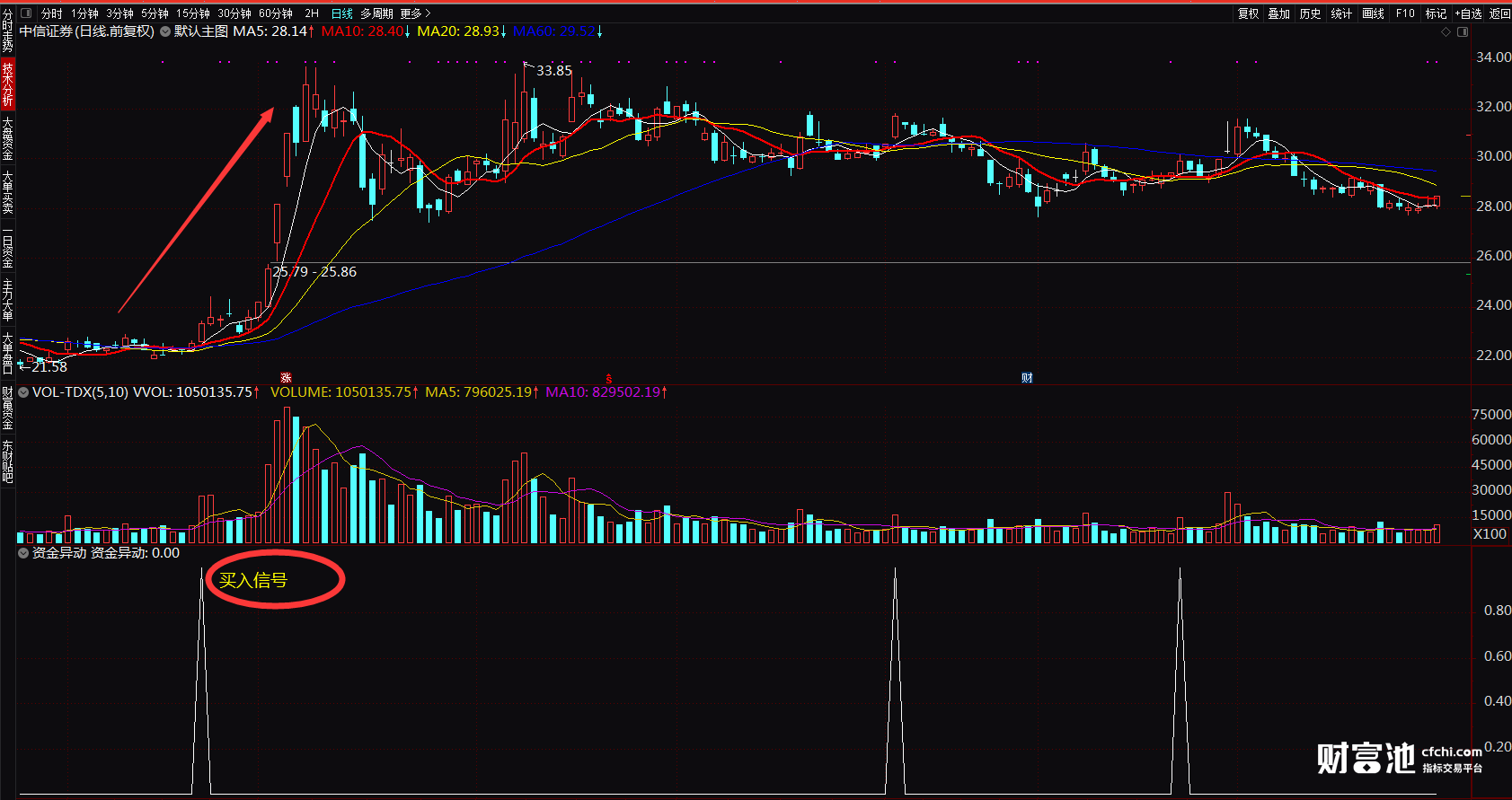The image size is (1512, 800).
Task: Click the blue 财 marker on time axis
Action: coord(1027,378)
